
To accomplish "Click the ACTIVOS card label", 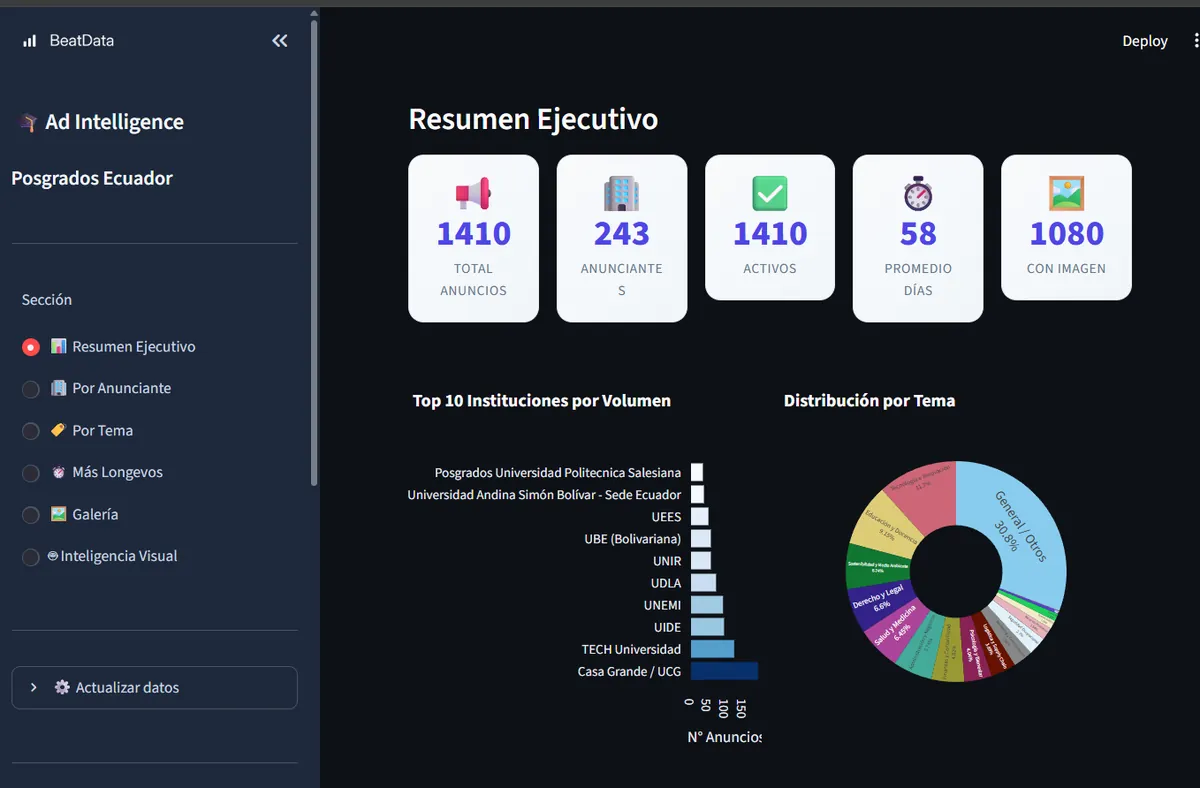I will click(770, 268).
